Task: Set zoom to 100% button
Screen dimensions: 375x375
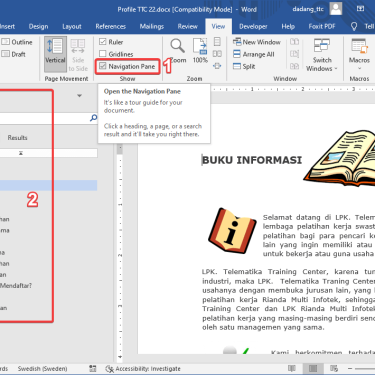Action: [x=200, y=51]
